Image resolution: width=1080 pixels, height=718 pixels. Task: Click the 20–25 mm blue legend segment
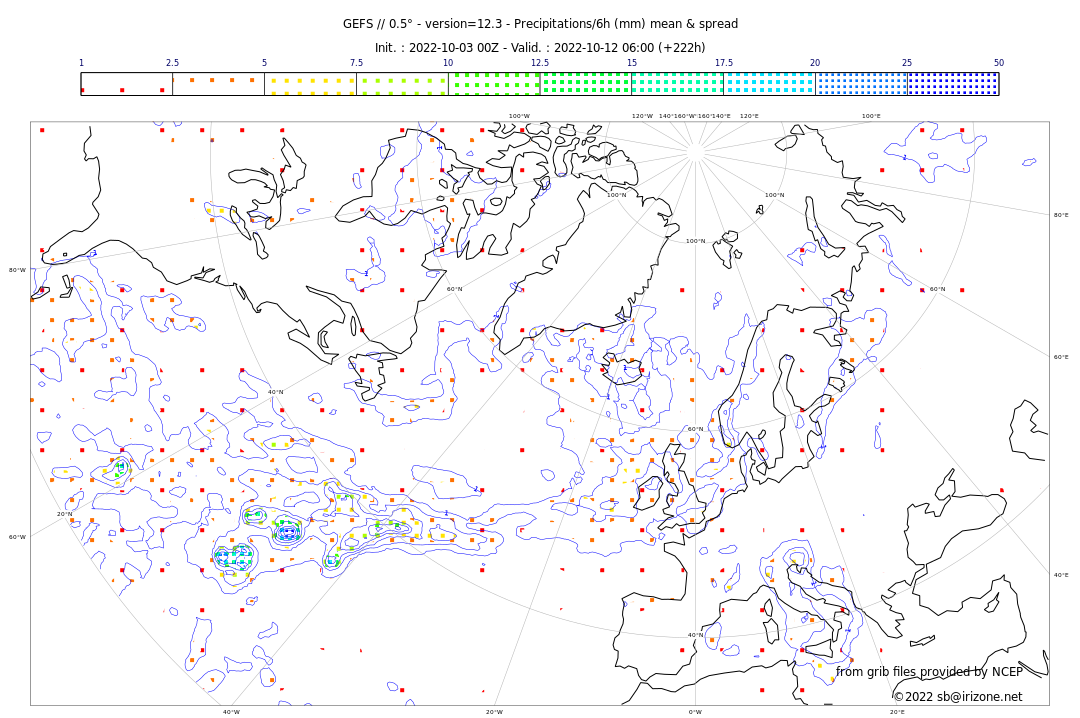[861, 84]
